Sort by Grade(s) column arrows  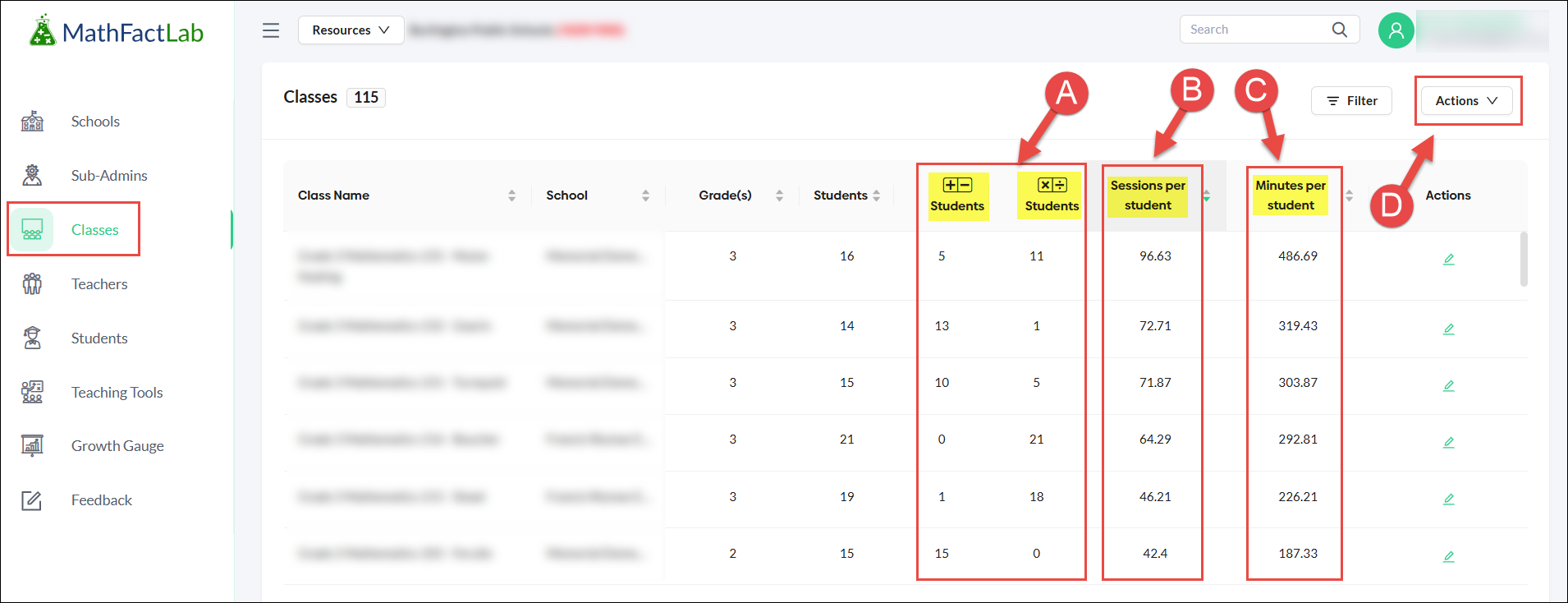[x=779, y=196]
